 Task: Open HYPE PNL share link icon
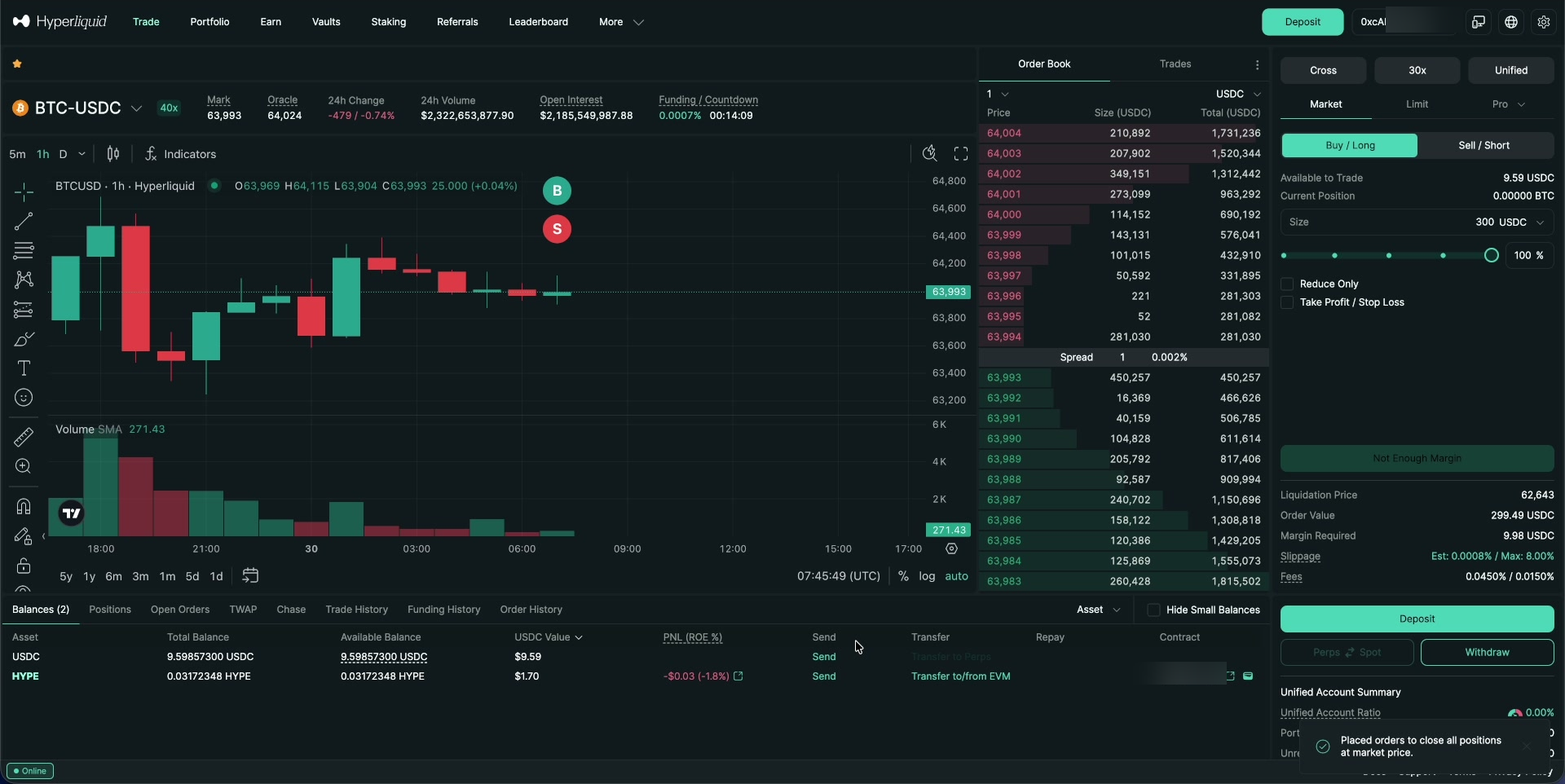pyautogui.click(x=738, y=676)
